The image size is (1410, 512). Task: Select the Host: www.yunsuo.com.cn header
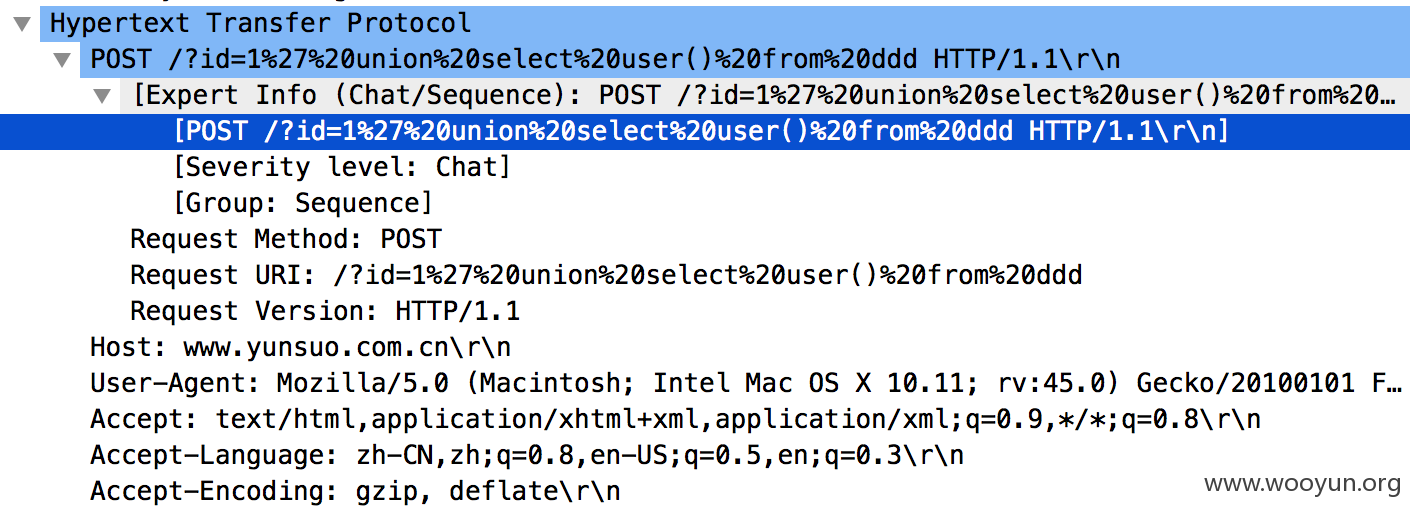(300, 348)
